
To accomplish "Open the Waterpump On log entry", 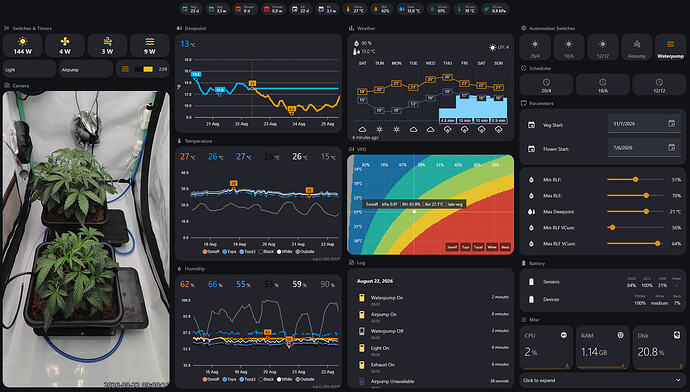I will (x=433, y=300).
